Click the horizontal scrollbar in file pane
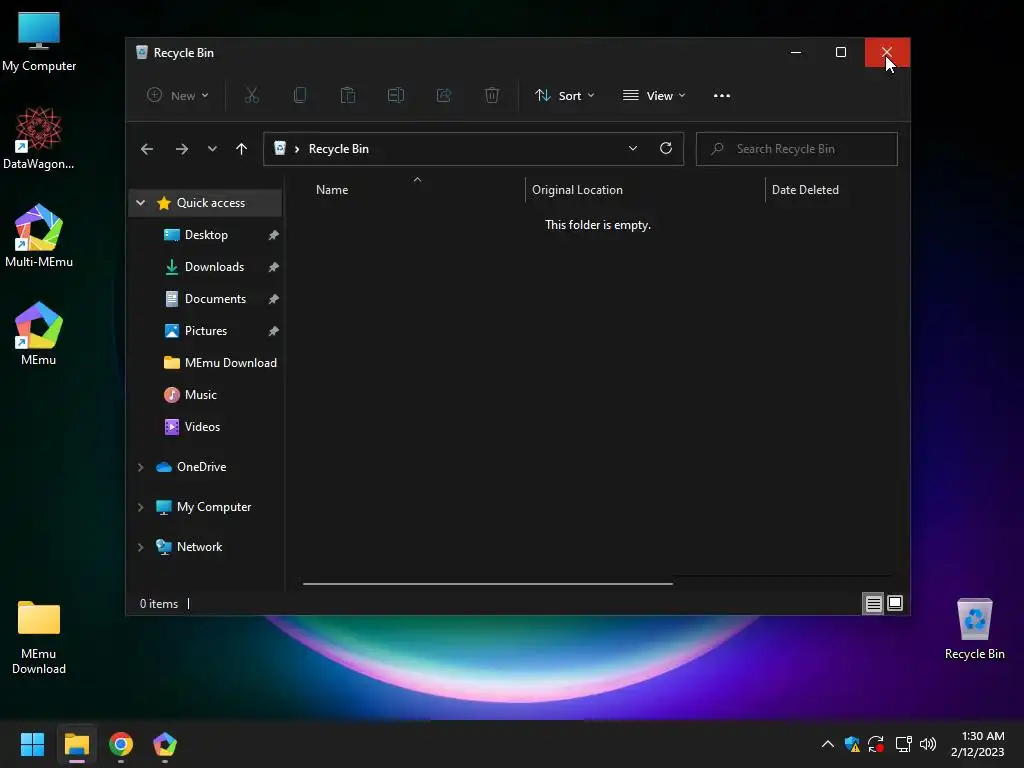 pos(488,584)
